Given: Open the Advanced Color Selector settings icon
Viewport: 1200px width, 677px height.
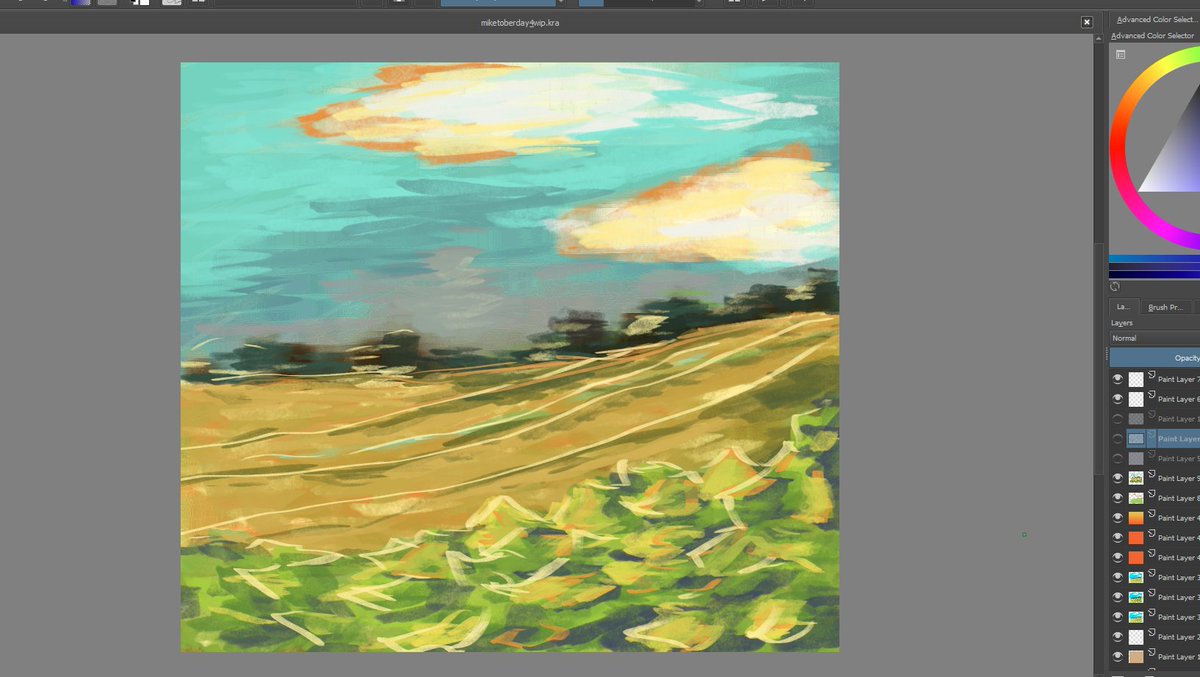Looking at the screenshot, I should tap(1120, 54).
